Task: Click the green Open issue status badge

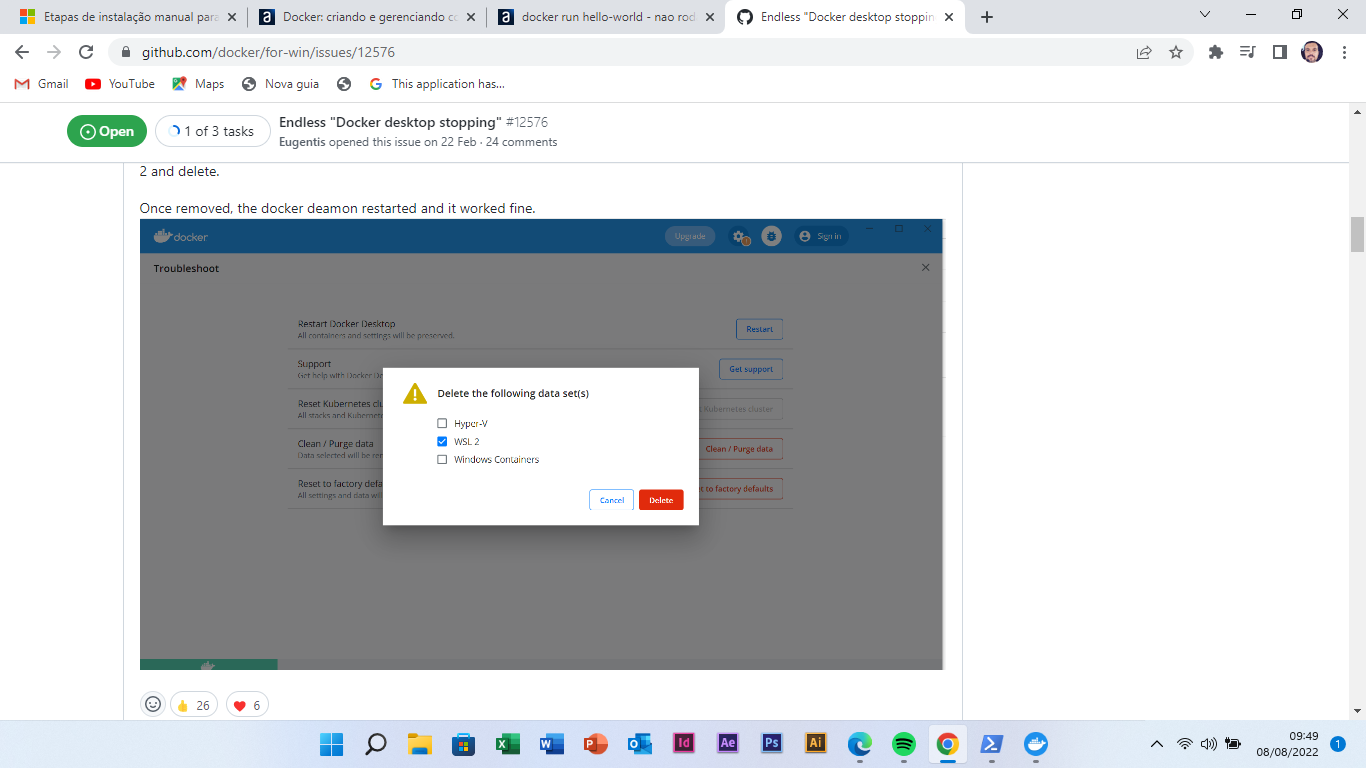Action: click(106, 131)
